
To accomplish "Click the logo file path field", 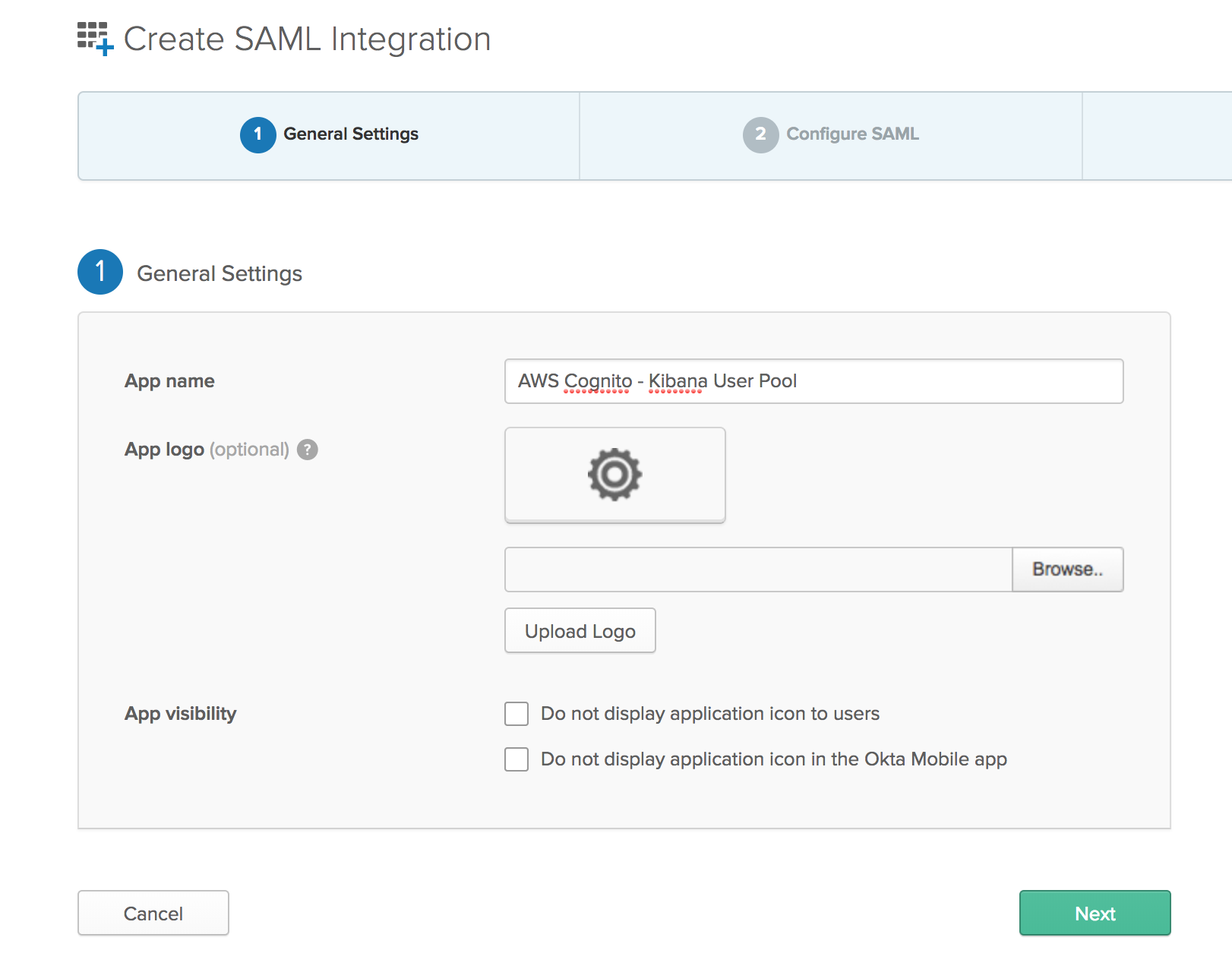I will pos(759,570).
